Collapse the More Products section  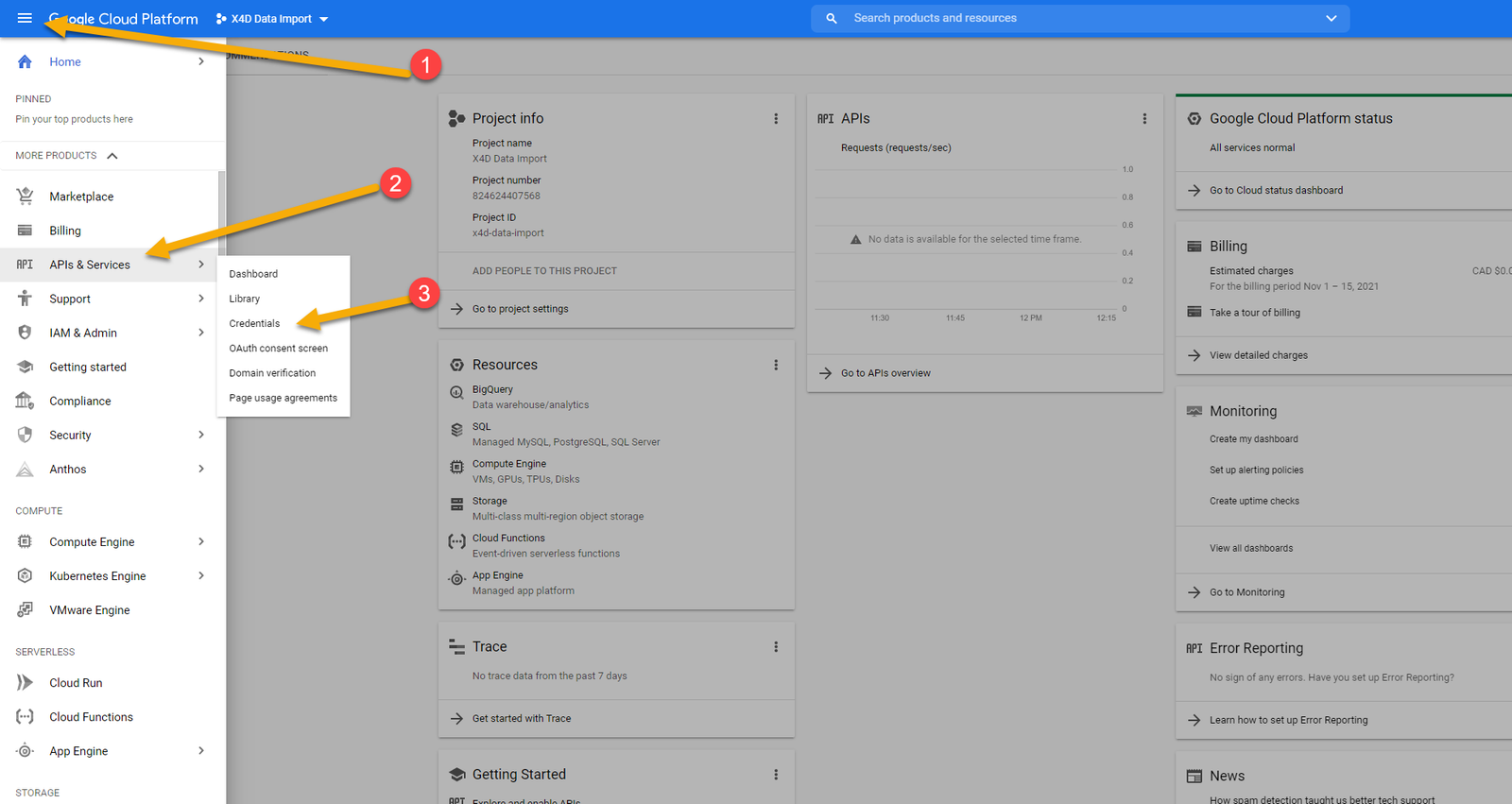coord(112,156)
